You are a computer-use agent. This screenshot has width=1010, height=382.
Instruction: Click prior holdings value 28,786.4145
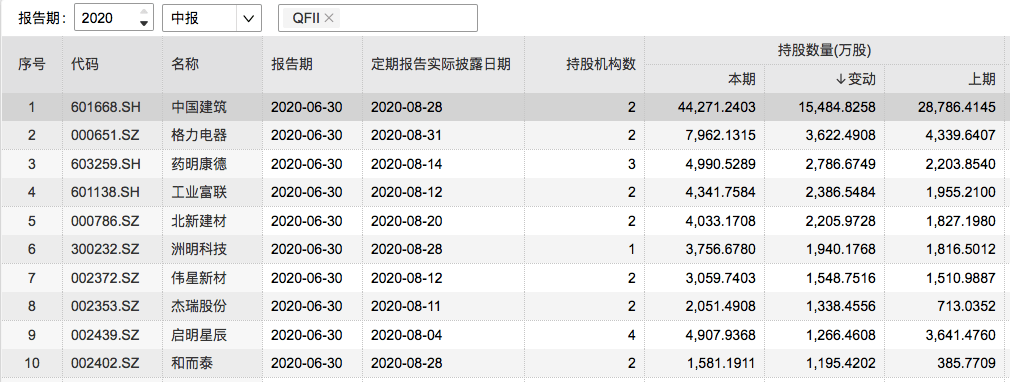pos(957,107)
